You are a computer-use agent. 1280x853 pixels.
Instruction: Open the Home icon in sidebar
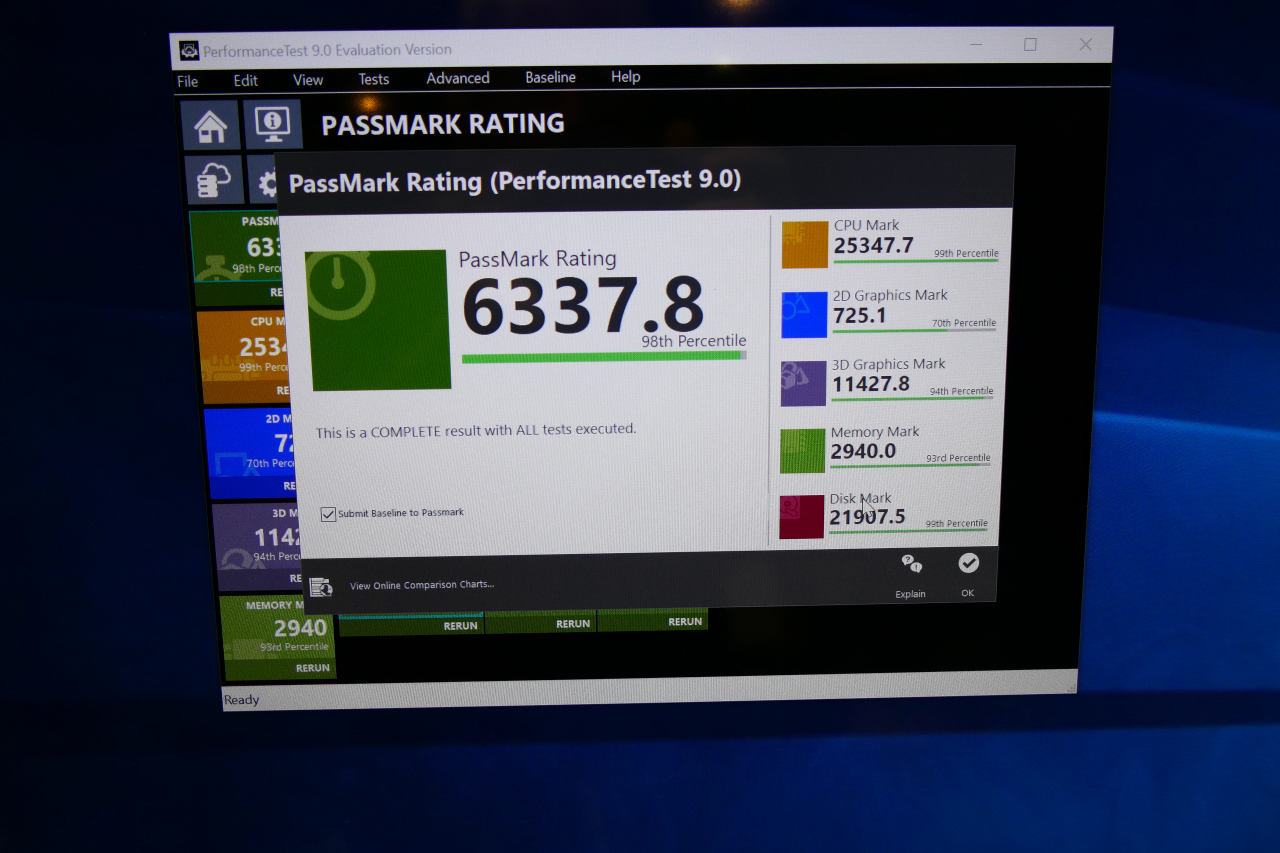[x=210, y=126]
